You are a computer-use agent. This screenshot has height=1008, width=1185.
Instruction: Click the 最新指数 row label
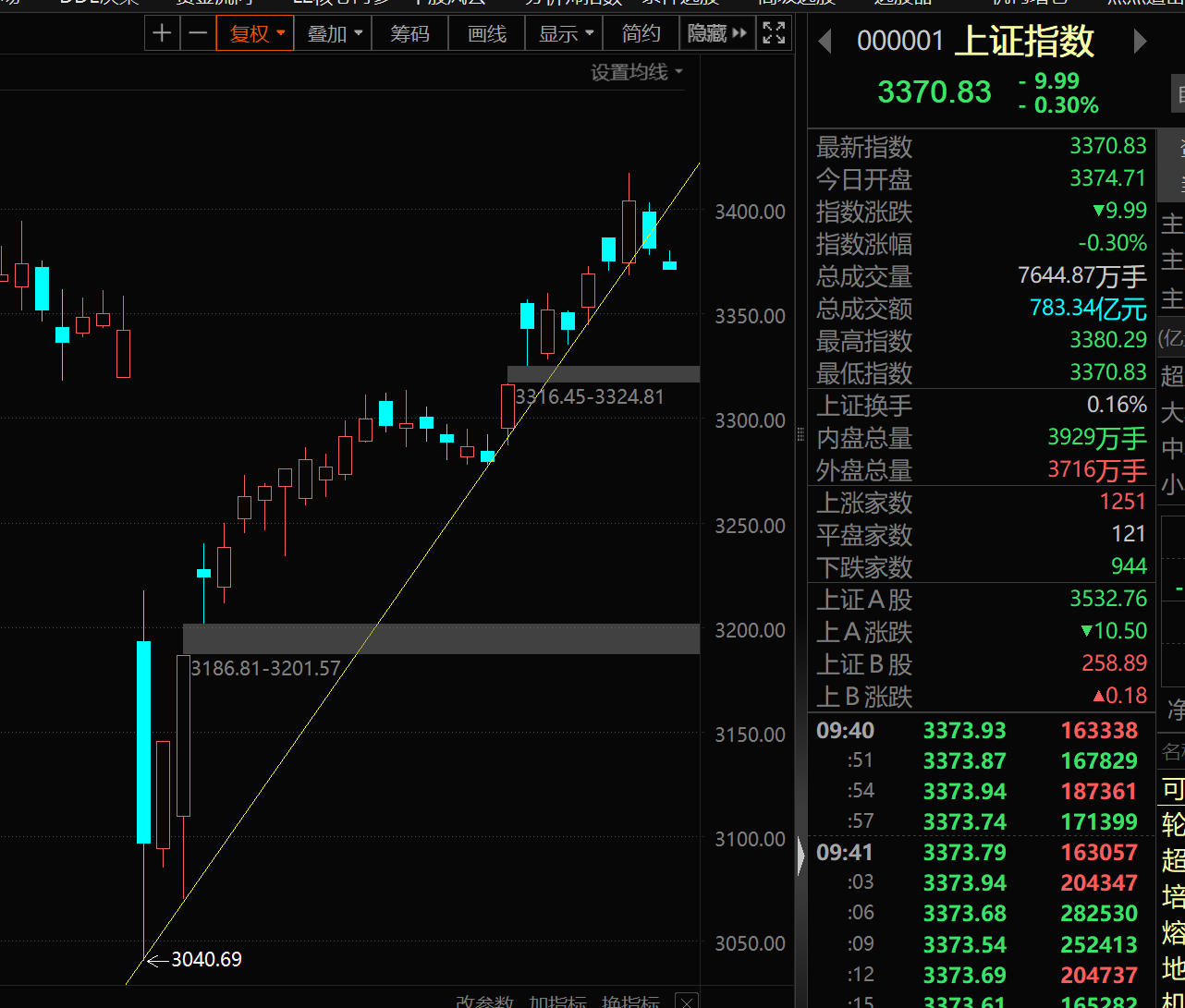click(x=863, y=147)
